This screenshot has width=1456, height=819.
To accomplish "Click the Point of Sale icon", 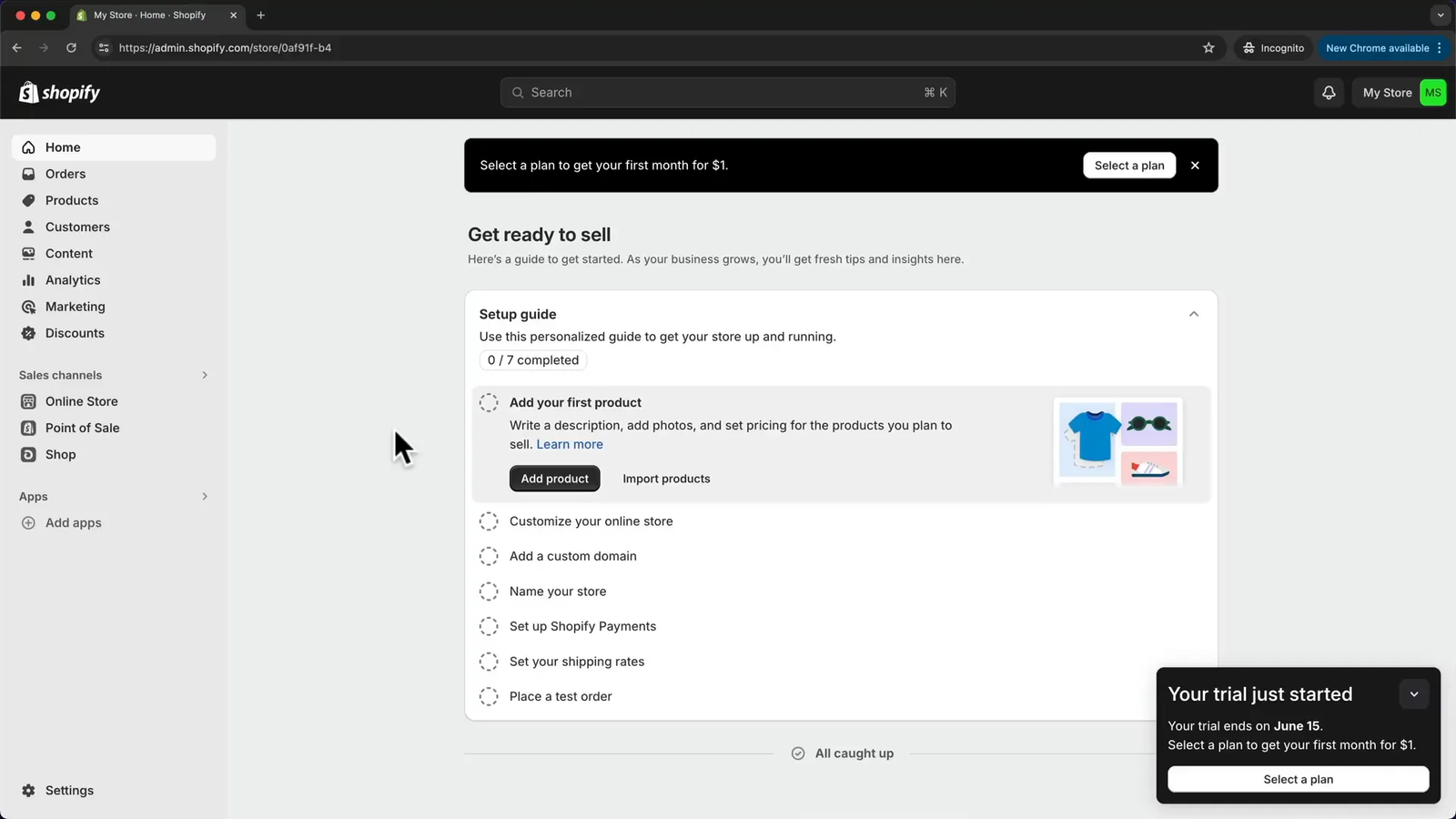I will pos(28,428).
